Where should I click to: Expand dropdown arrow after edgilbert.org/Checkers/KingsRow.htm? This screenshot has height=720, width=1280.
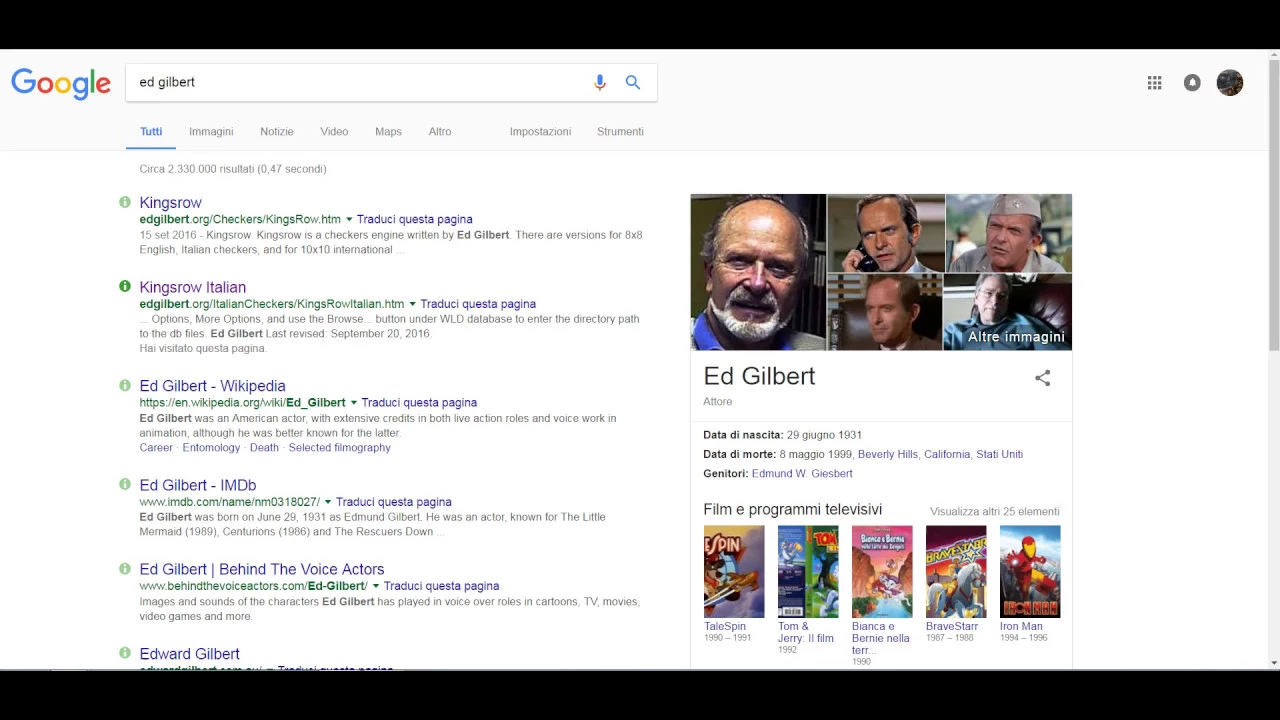coord(349,219)
